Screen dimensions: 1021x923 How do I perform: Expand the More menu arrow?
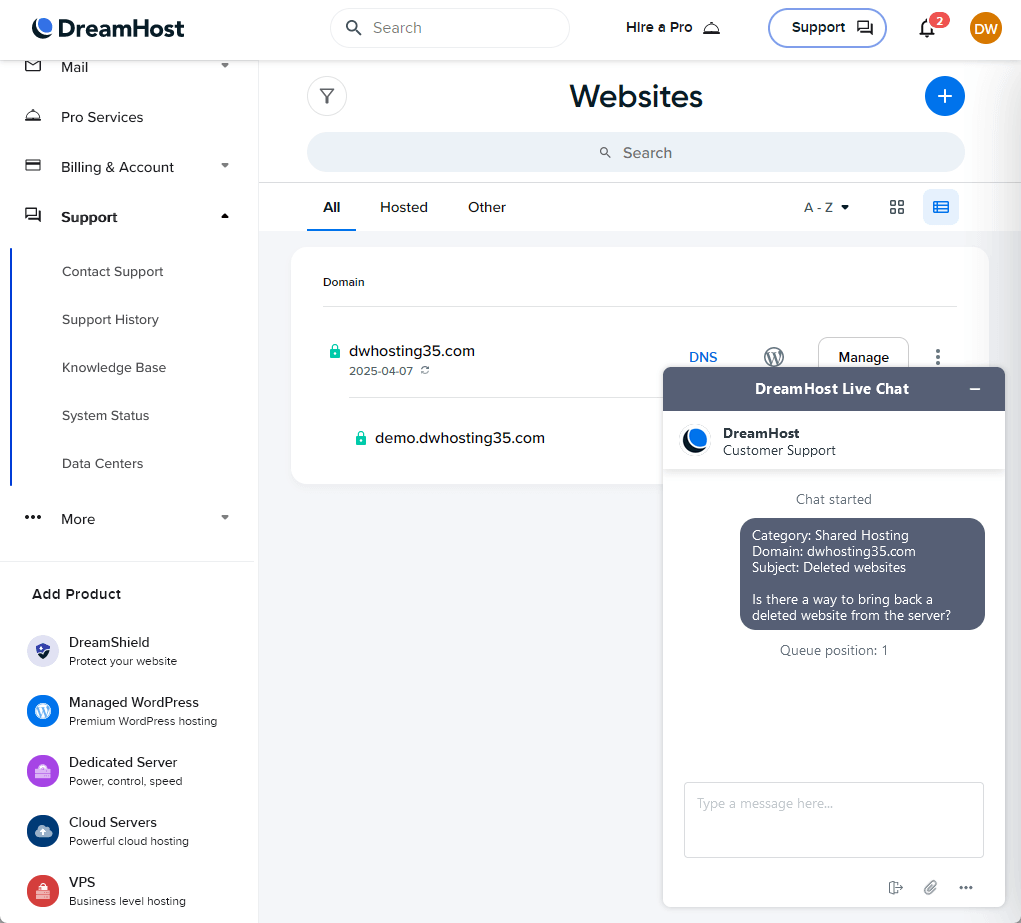(225, 517)
